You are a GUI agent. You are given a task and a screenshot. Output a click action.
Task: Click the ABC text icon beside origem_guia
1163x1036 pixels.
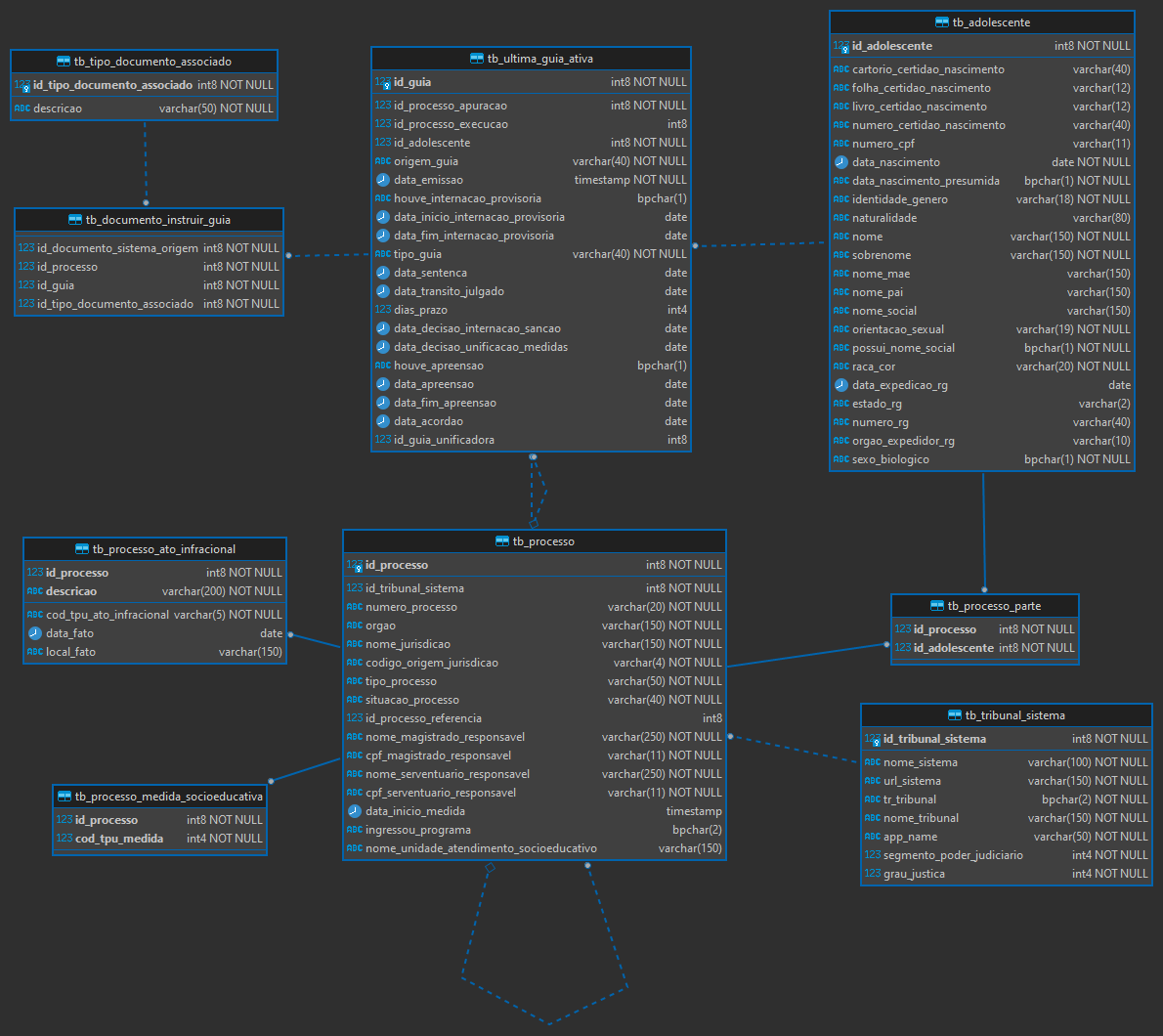click(x=383, y=161)
